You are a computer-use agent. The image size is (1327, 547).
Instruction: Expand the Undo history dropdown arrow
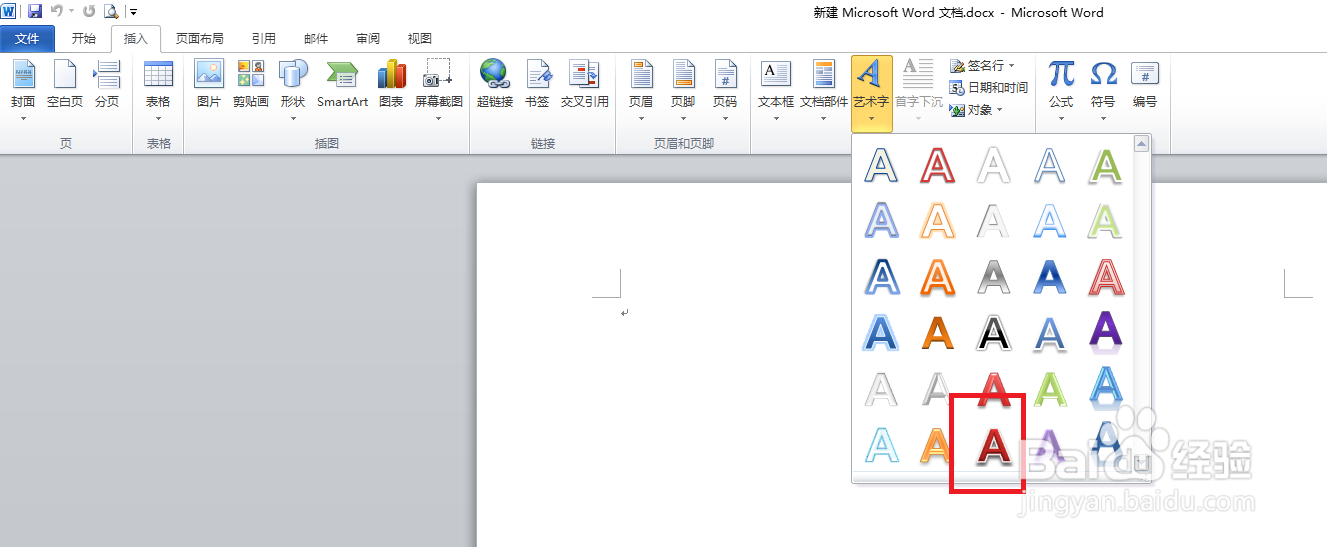pos(71,11)
